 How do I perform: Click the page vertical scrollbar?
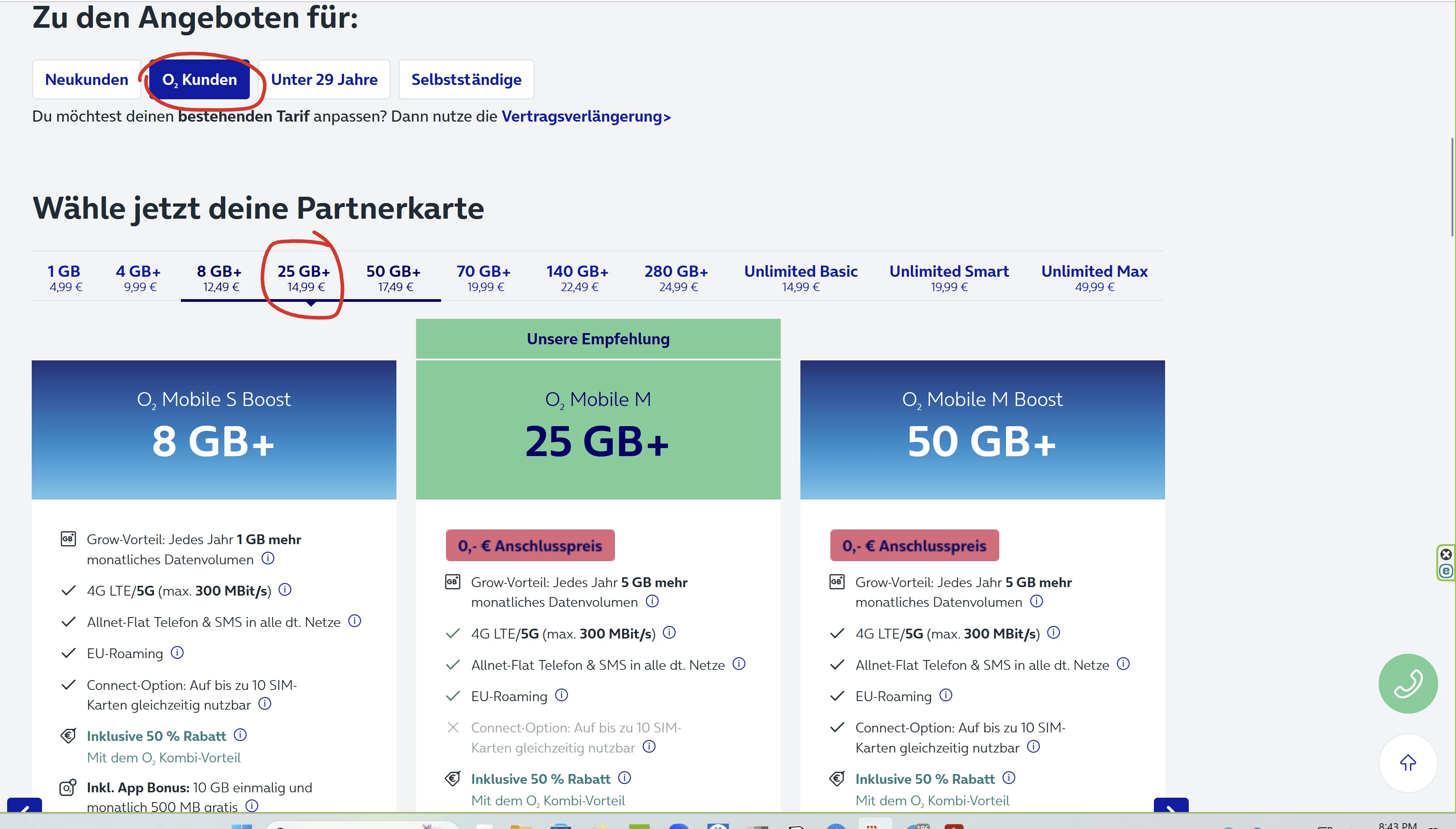click(x=1452, y=187)
